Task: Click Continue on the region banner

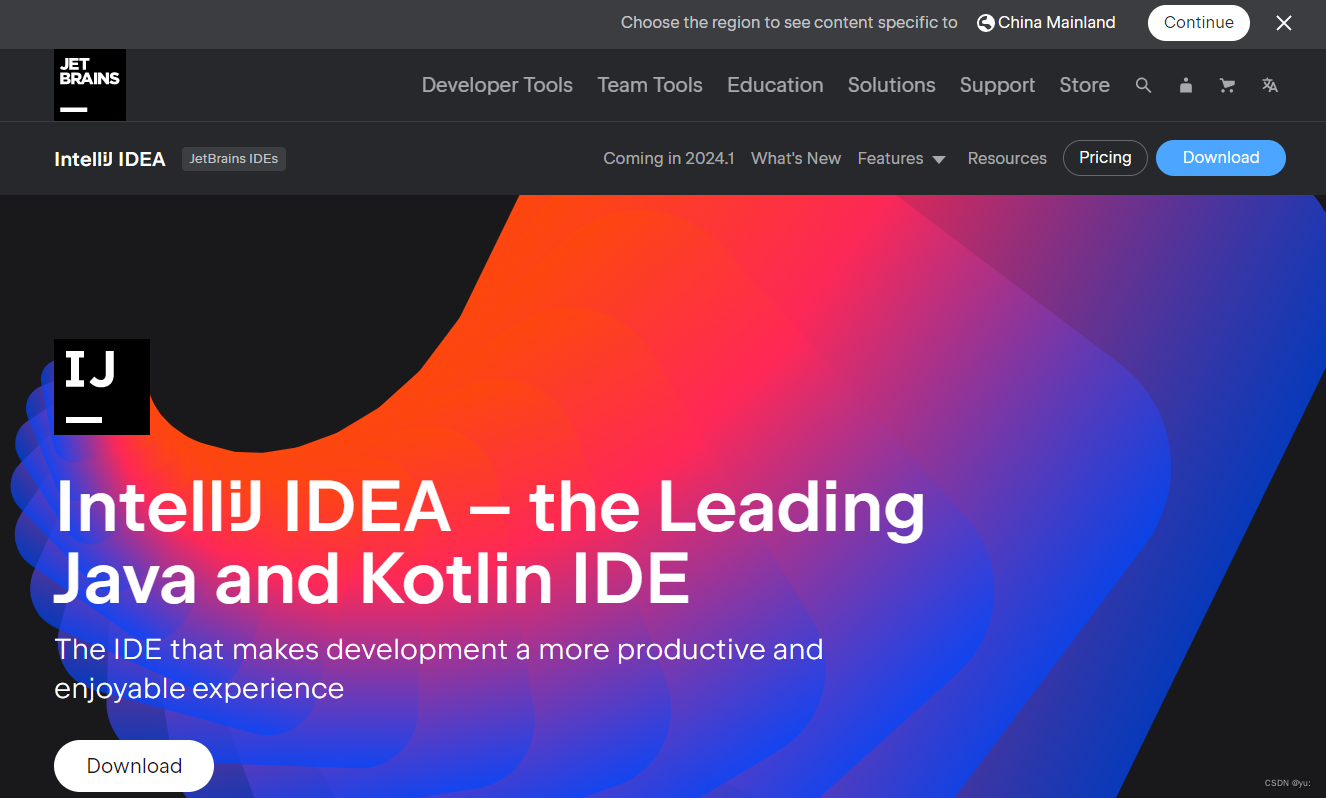Action: tap(1198, 22)
